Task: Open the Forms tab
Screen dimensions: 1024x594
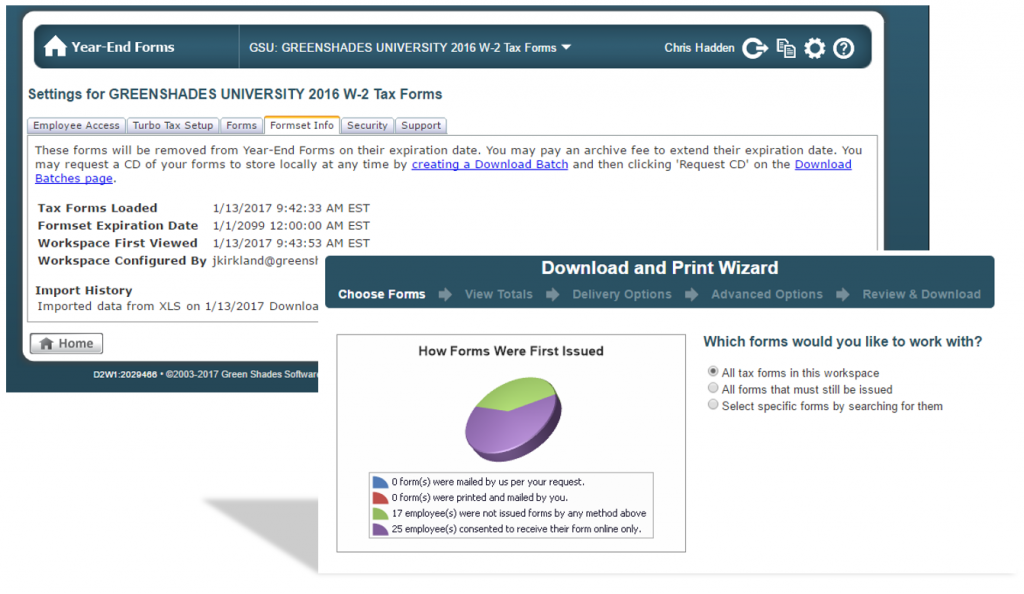Action: [242, 125]
